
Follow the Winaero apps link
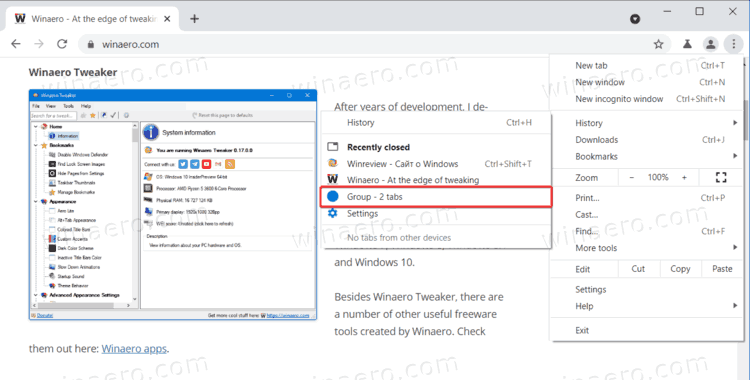coord(134,348)
